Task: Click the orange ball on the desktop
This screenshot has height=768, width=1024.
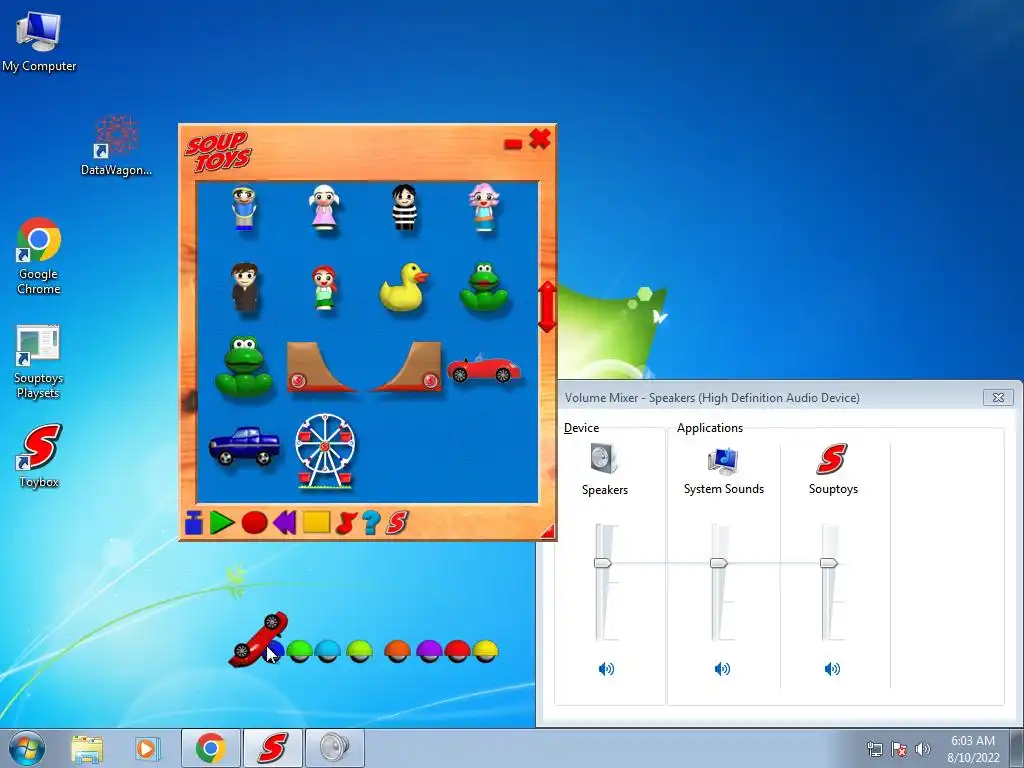Action: 397,651
